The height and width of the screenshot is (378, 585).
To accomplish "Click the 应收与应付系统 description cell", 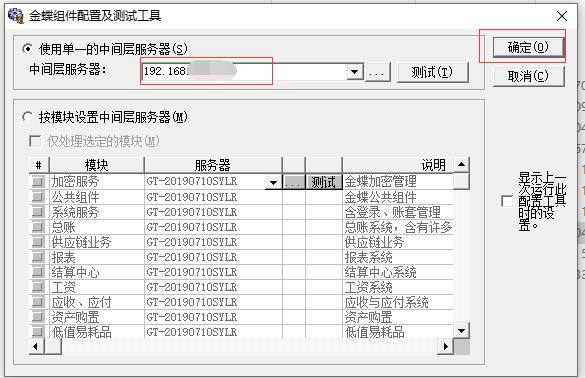I will pos(398,302).
